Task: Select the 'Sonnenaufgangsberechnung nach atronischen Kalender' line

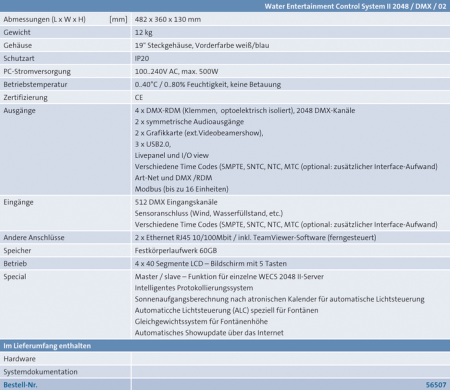Action: coord(279,299)
